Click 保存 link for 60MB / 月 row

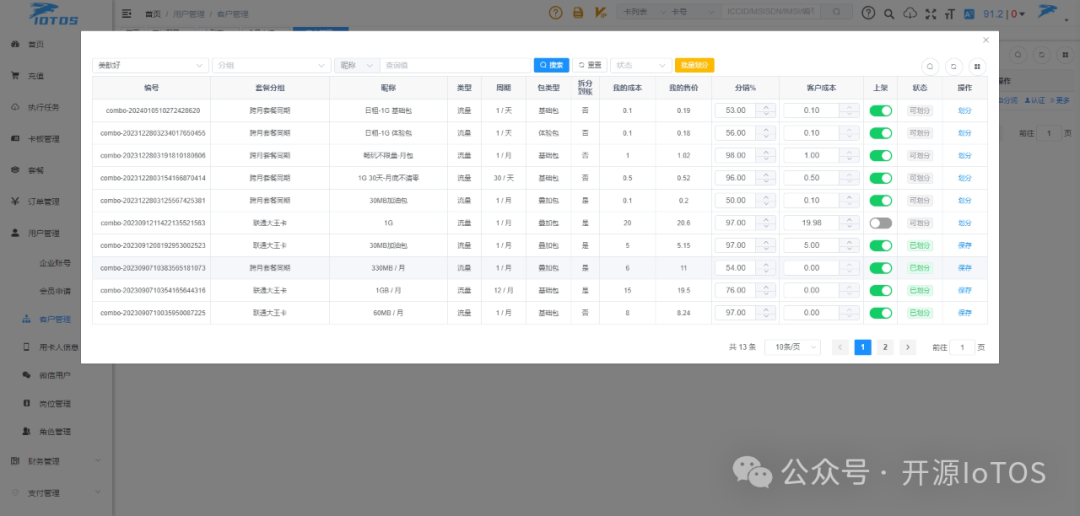tap(964, 313)
